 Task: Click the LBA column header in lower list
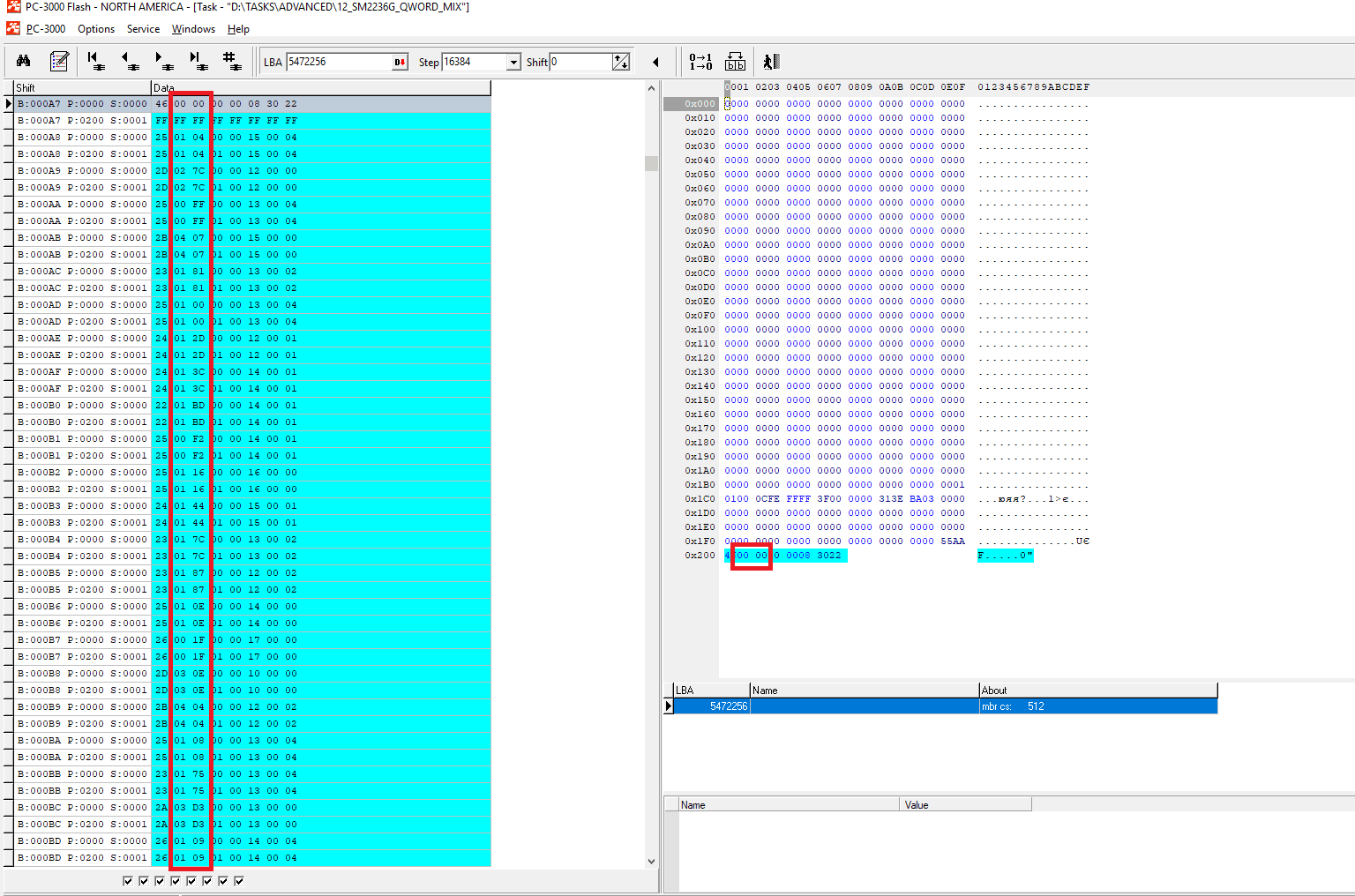tap(711, 690)
